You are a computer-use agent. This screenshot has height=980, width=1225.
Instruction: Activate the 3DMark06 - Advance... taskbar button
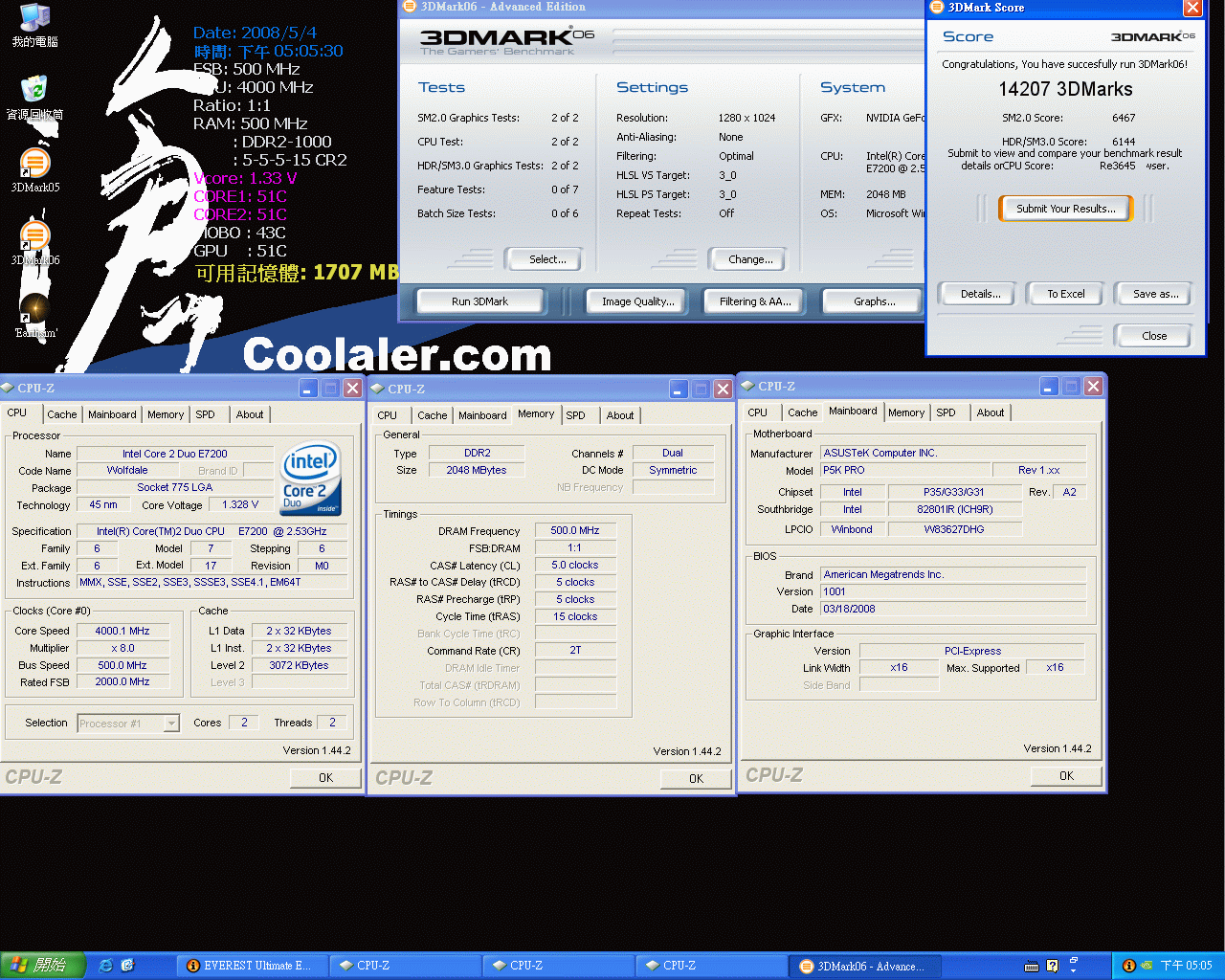tap(866, 966)
